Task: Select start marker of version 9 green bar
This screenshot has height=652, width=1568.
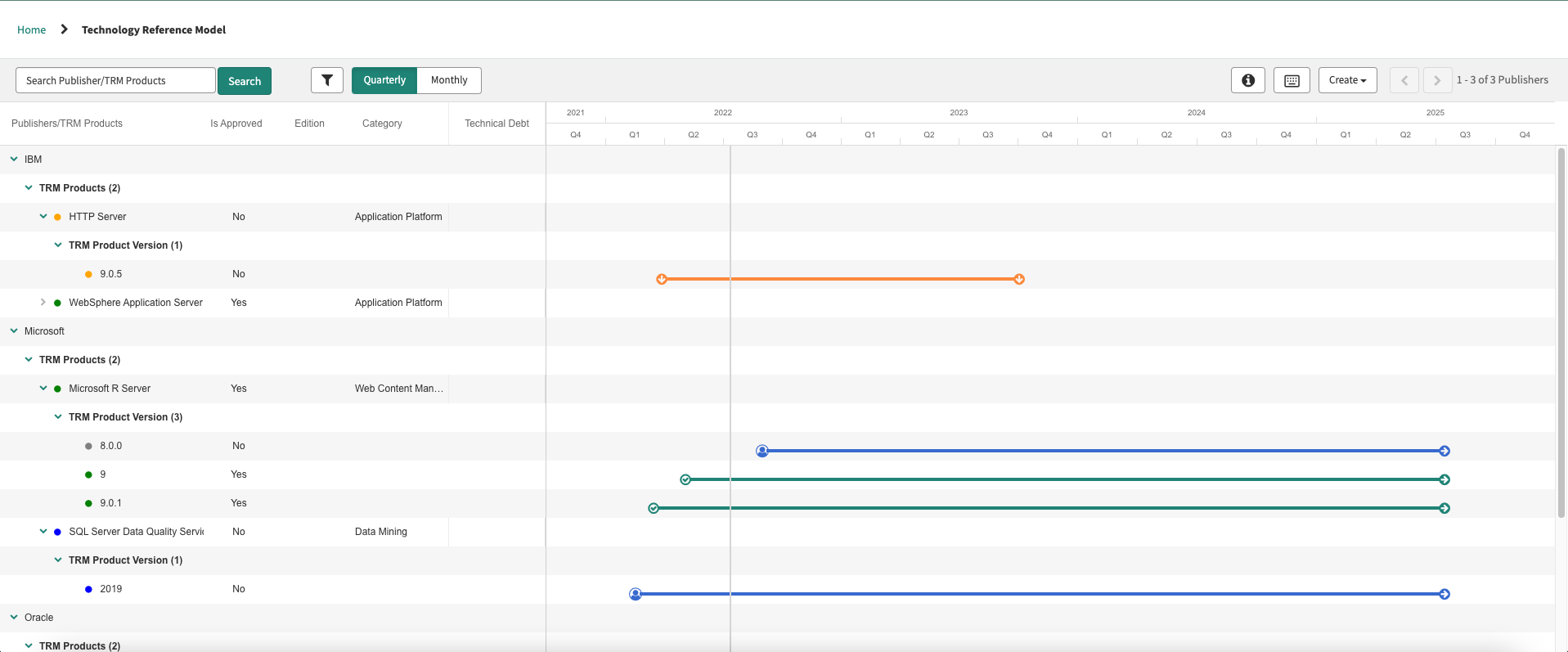Action: coord(685,479)
